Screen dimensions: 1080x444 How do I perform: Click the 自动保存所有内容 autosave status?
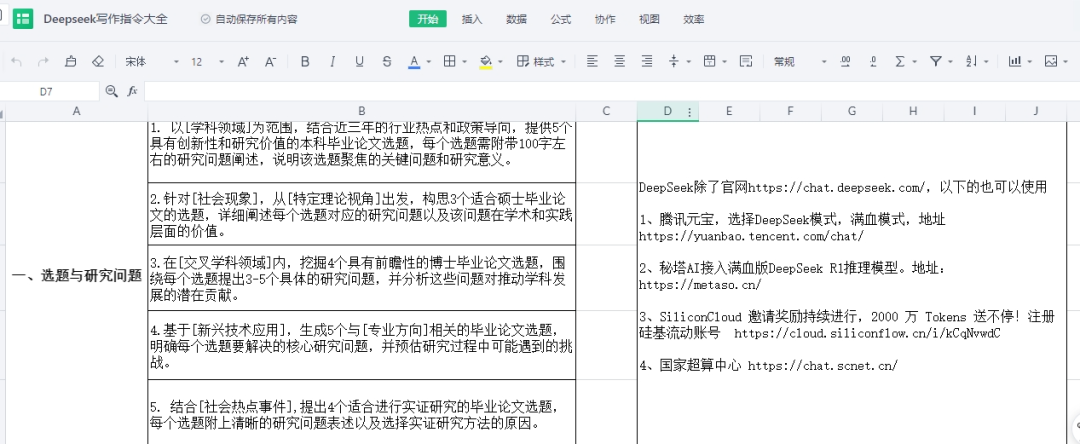pos(249,19)
